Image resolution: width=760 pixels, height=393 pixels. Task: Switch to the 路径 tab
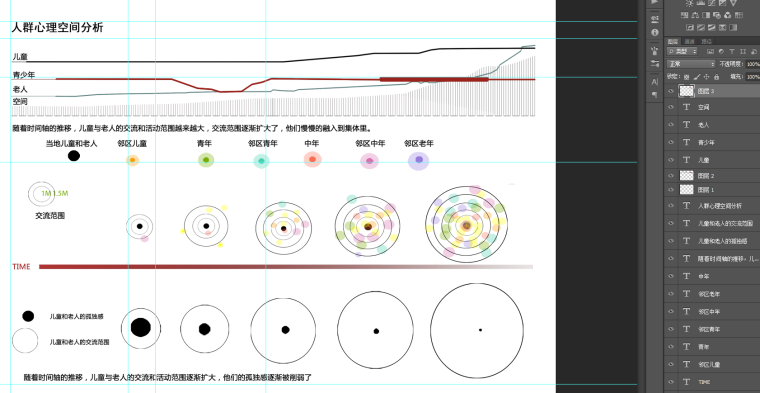click(x=707, y=41)
